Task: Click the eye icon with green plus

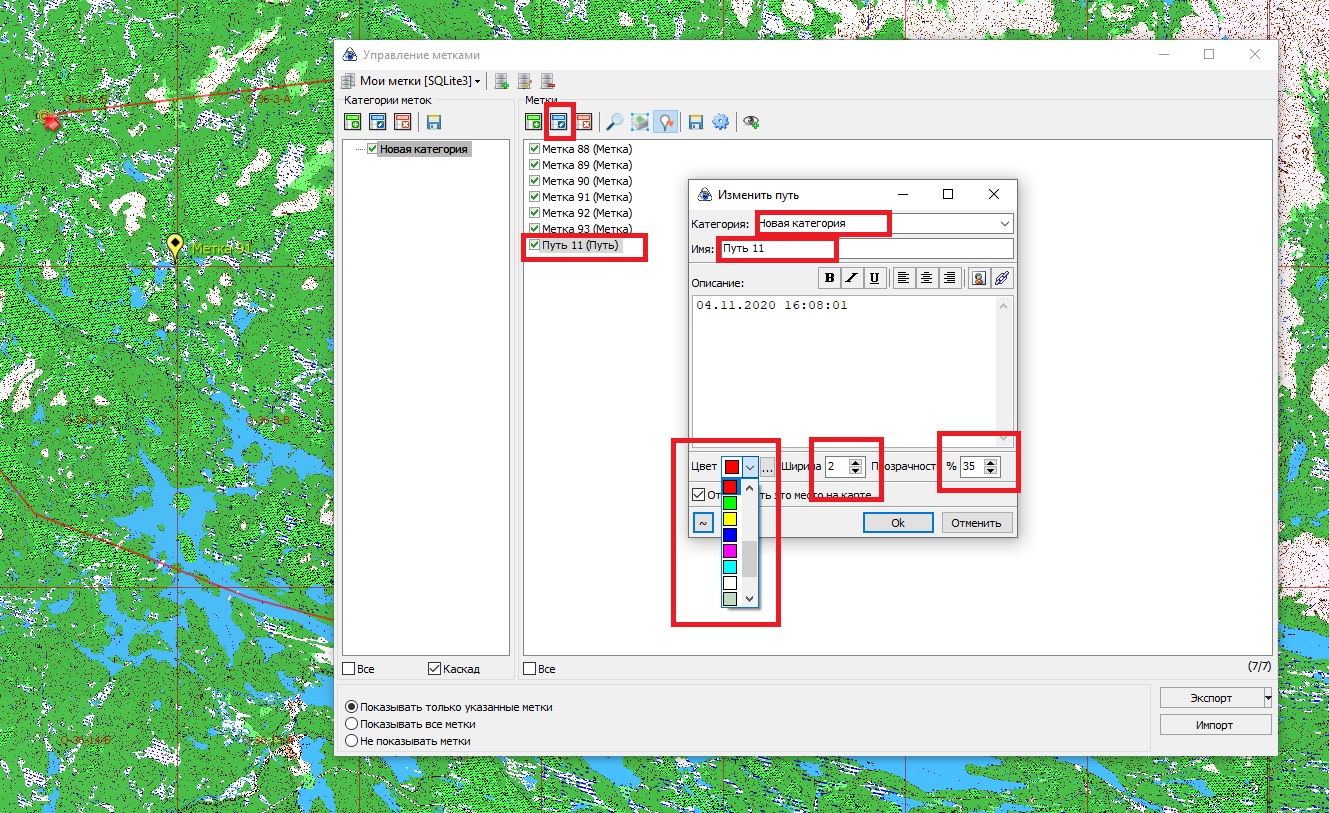Action: click(x=751, y=122)
